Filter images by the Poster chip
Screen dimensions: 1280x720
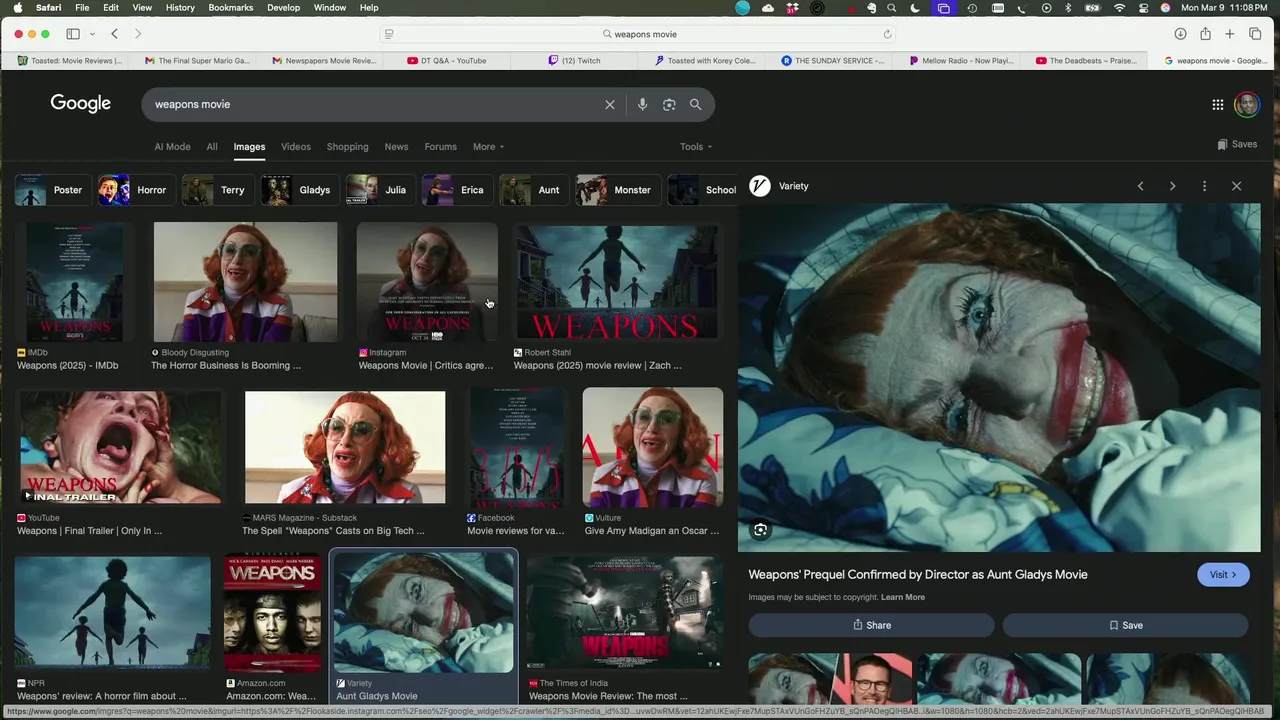(51, 190)
